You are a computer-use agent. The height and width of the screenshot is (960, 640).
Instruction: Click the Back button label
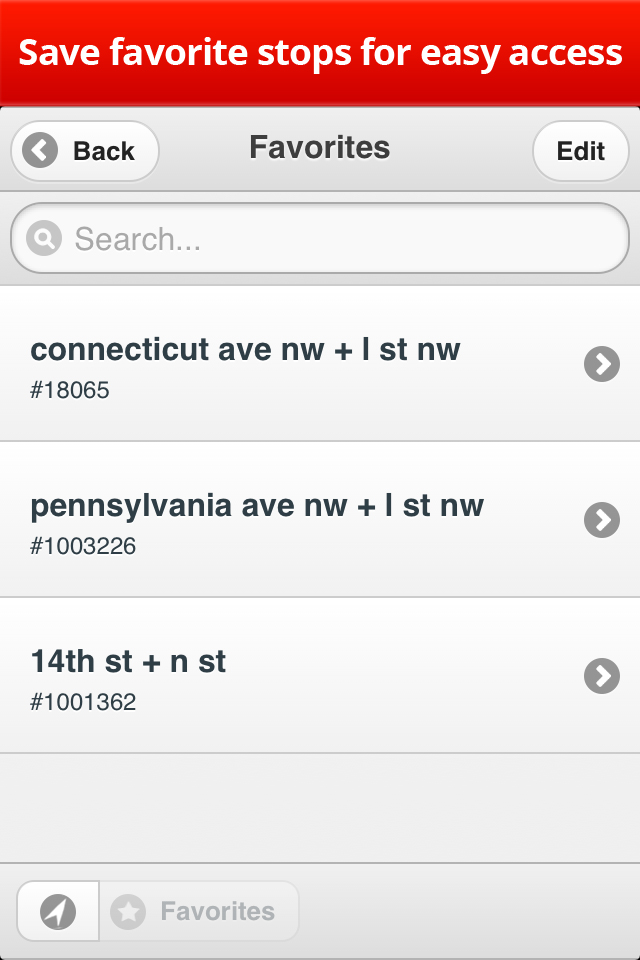(x=103, y=151)
